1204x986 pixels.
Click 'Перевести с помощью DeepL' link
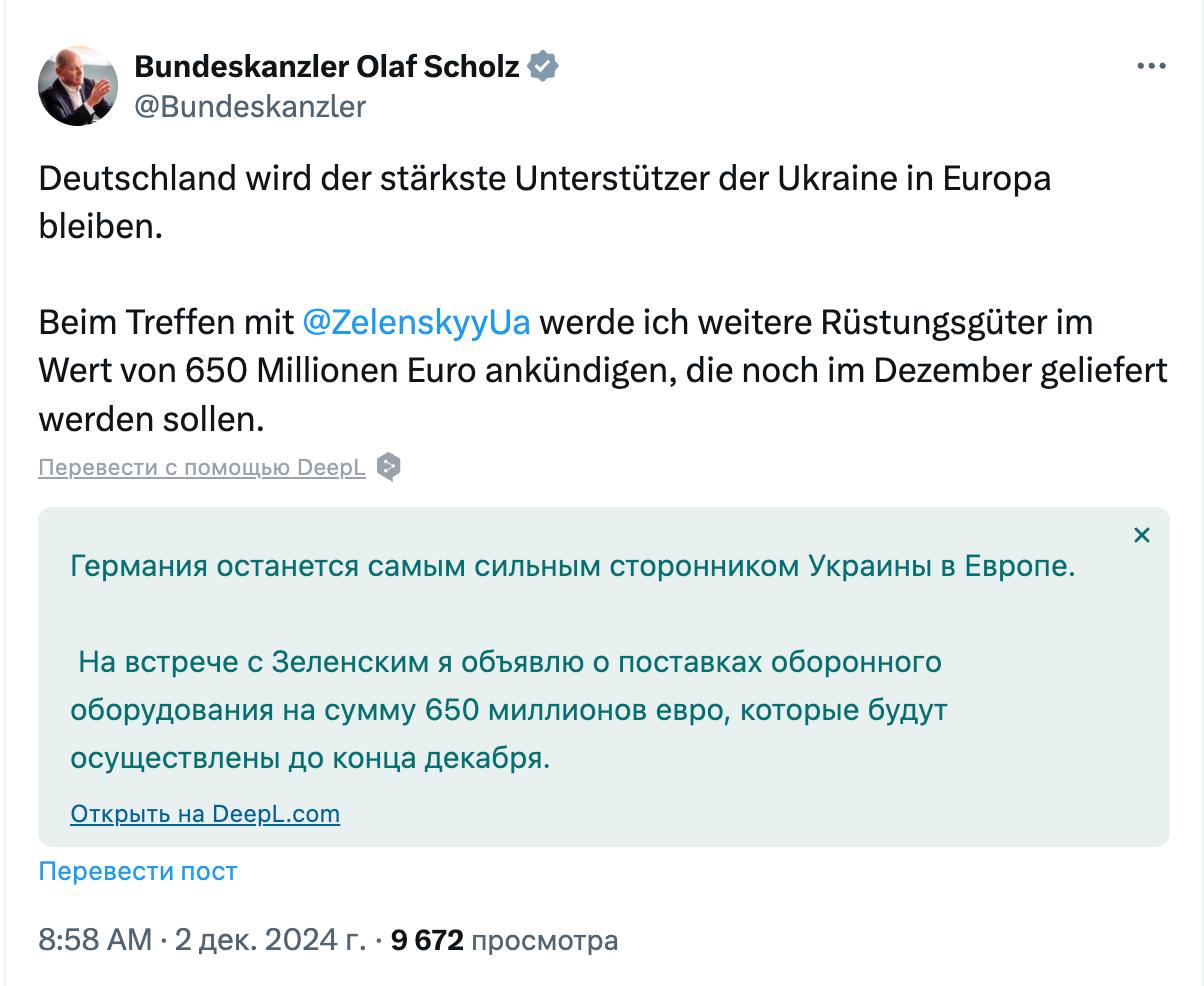(x=202, y=468)
